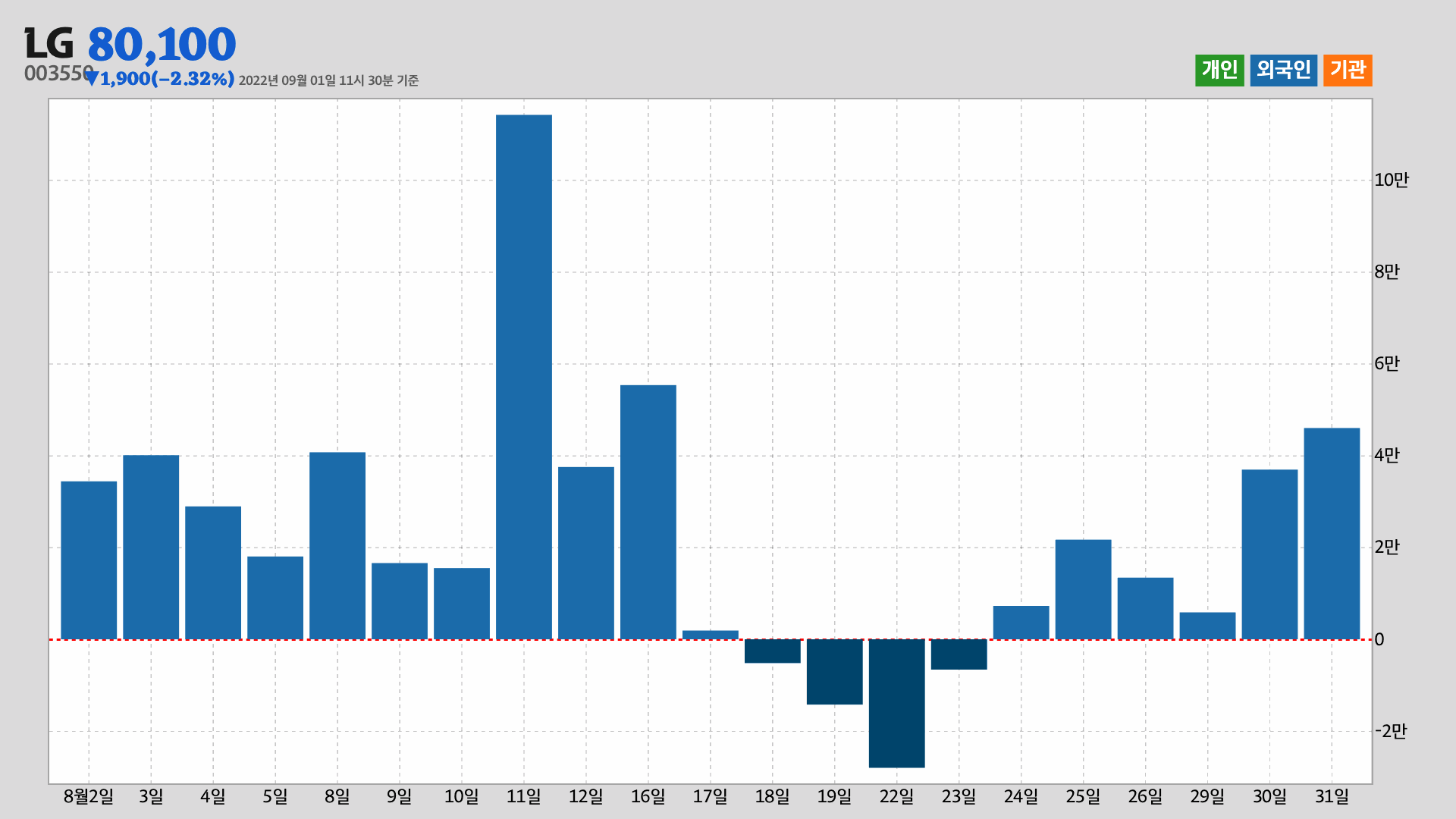Click the 19일 negative bar

click(834, 672)
